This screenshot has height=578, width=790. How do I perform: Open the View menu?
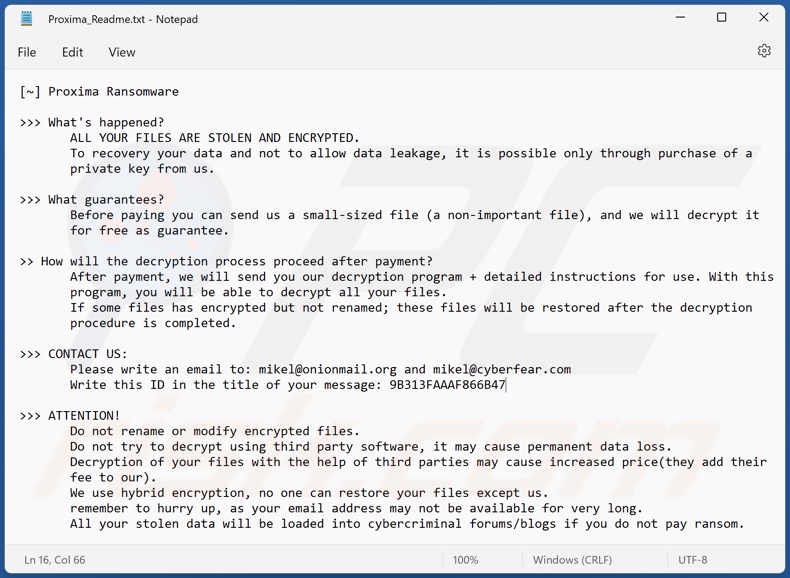(x=122, y=52)
